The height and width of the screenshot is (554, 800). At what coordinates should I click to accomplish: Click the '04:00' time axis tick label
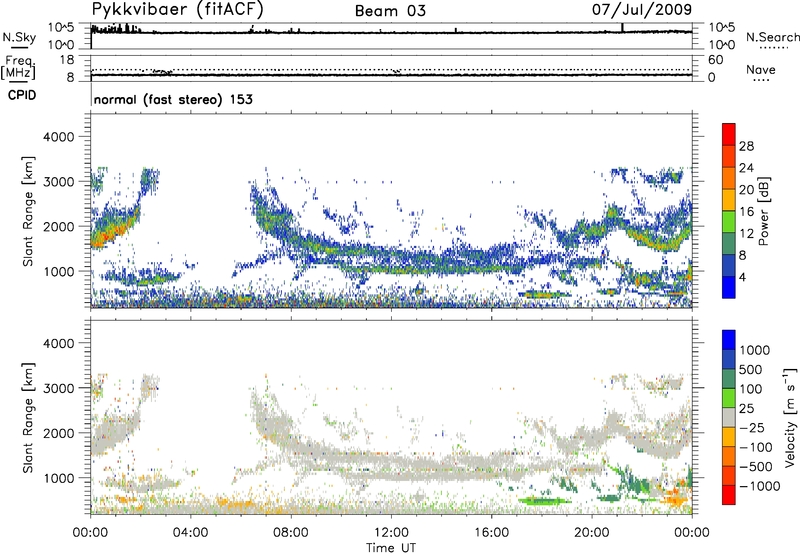(191, 533)
